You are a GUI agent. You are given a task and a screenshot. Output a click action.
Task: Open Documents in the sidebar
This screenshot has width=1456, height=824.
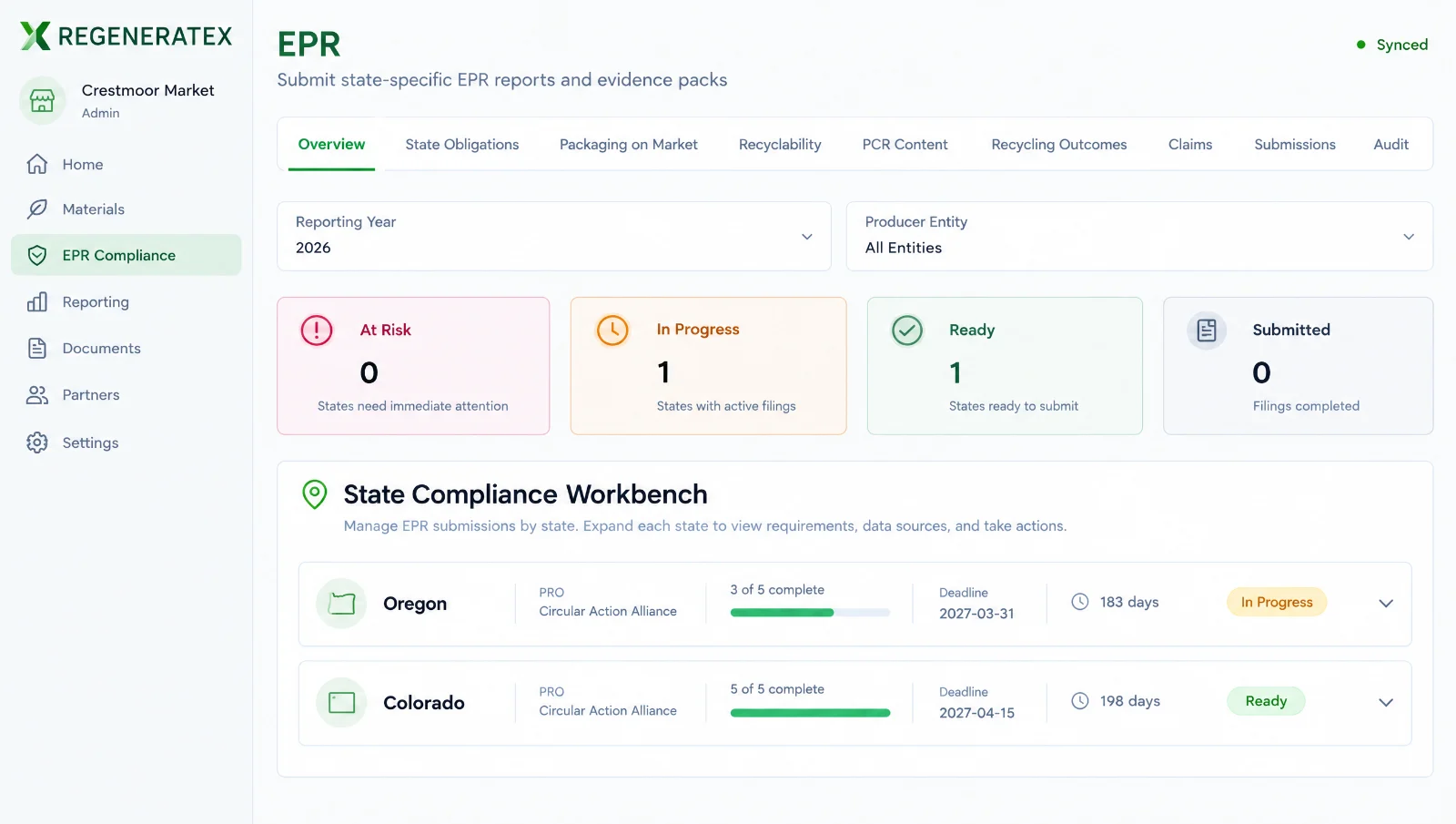click(126, 348)
